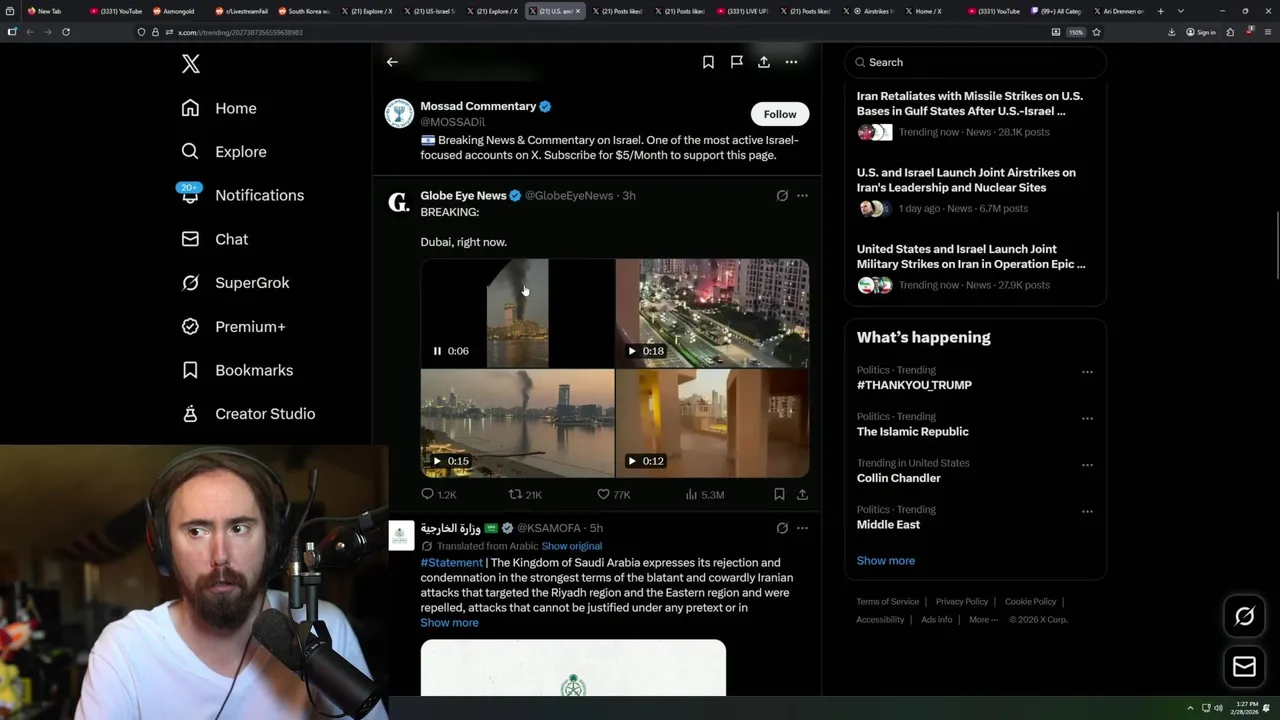1280x720 pixels.
Task: Open Ads info footer link
Action: click(937, 620)
